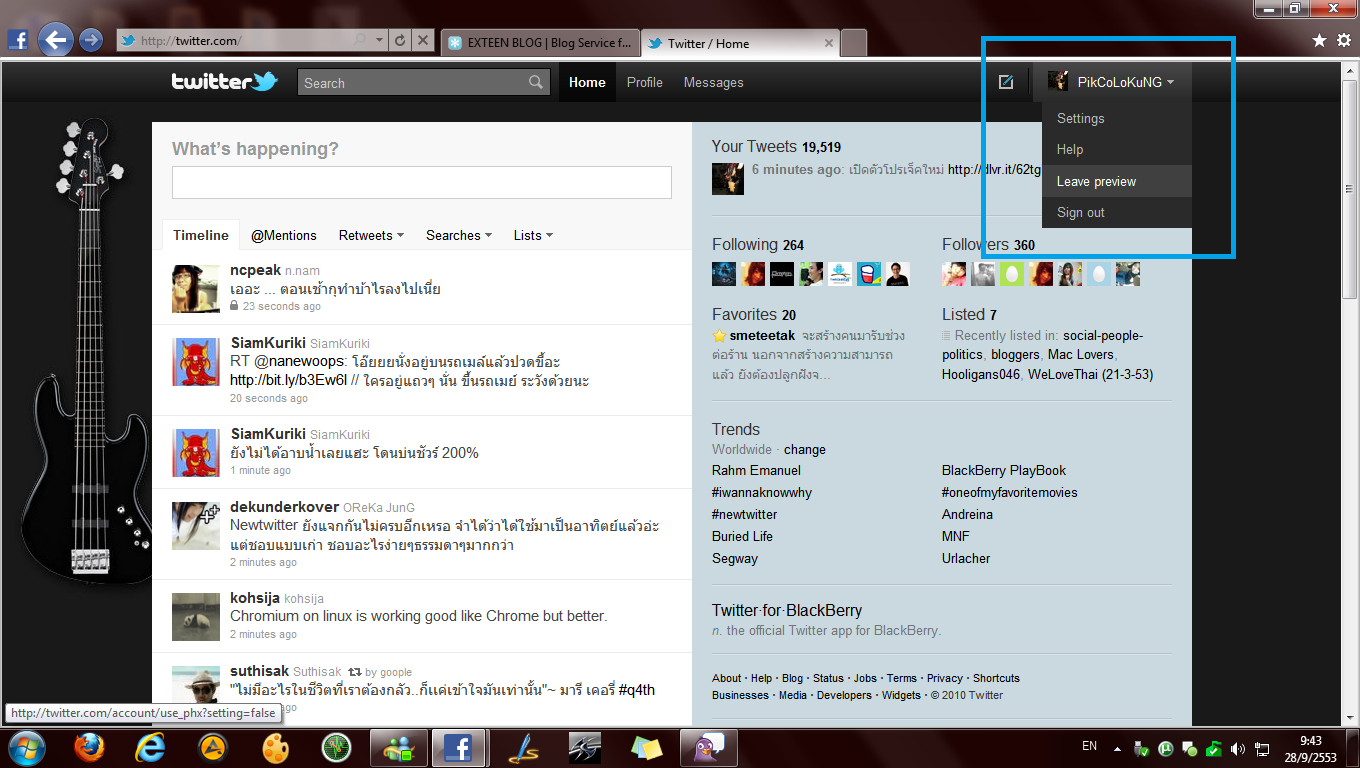Open the paint palette taskbar icon
This screenshot has height=768, width=1360.
click(x=275, y=747)
